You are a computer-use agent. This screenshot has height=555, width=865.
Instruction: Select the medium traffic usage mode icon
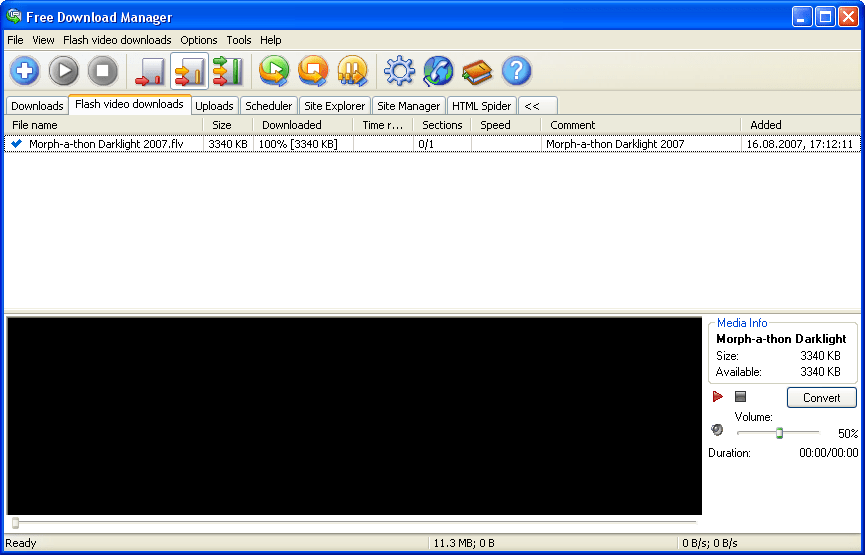(189, 71)
